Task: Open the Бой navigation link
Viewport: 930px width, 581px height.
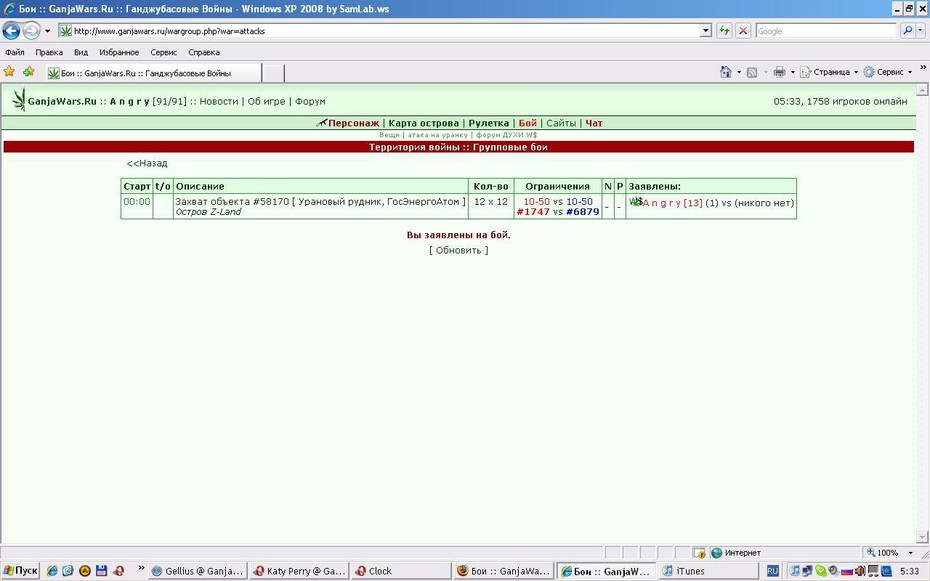Action: coord(527,123)
